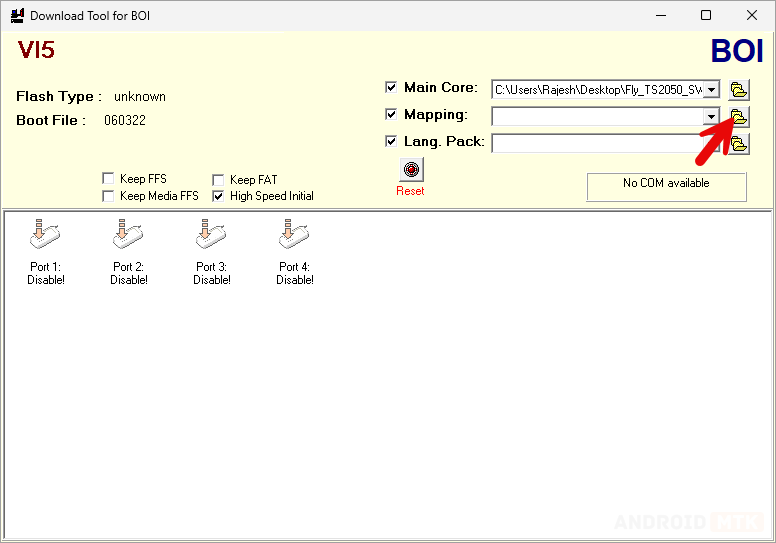
Task: Click the application icon in title bar
Action: (16, 16)
